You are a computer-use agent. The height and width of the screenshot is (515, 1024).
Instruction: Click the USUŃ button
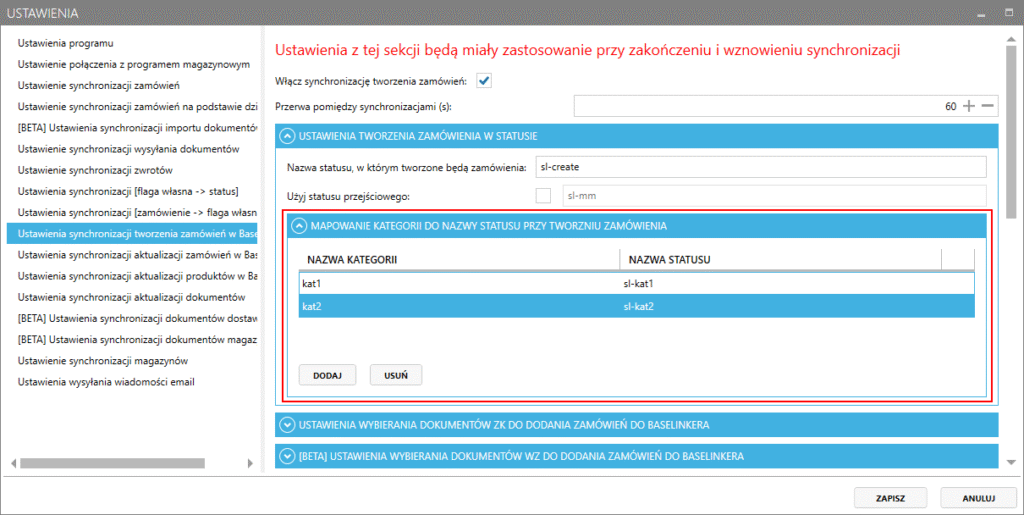coord(396,375)
